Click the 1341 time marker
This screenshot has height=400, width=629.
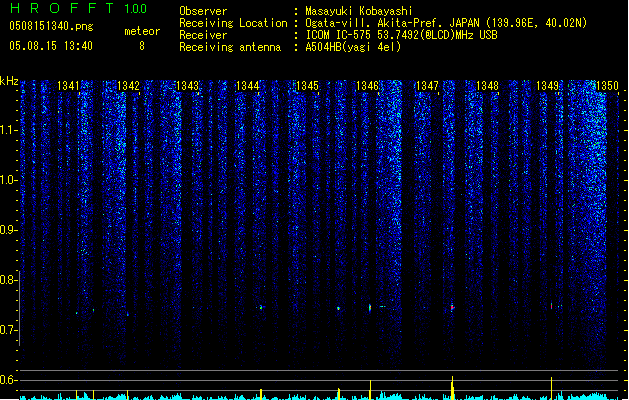click(x=69, y=86)
